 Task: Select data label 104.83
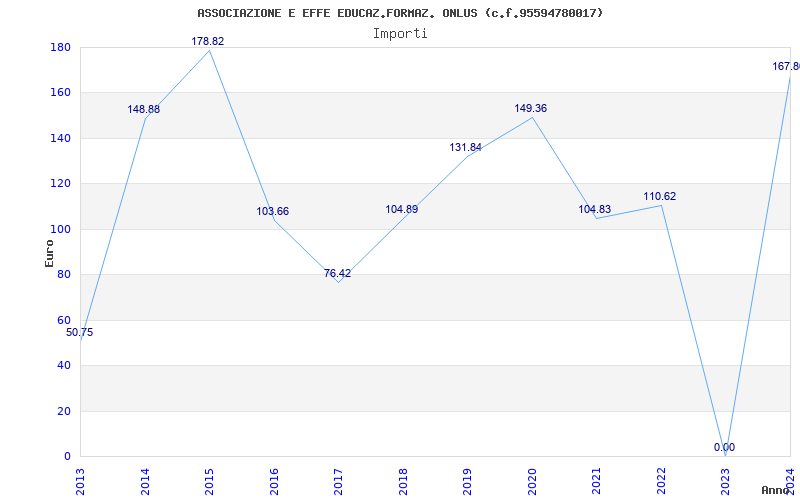(594, 209)
